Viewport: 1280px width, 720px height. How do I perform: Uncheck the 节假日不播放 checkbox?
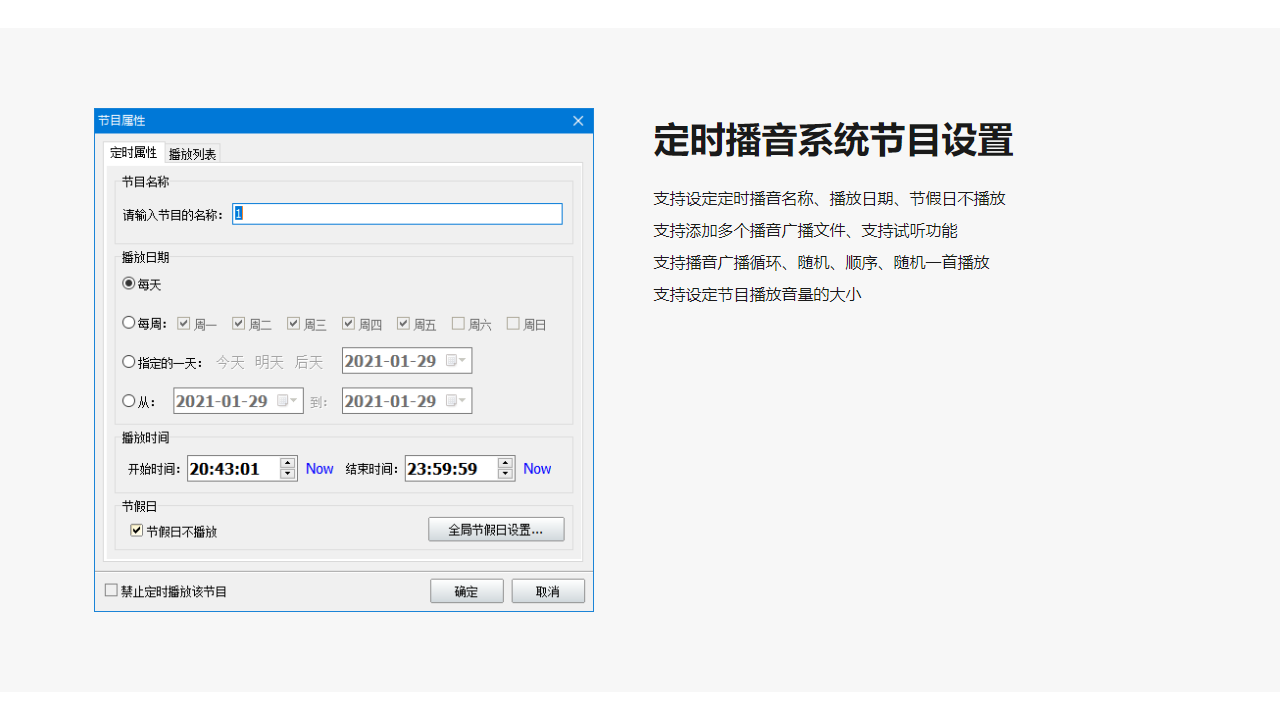[x=137, y=531]
